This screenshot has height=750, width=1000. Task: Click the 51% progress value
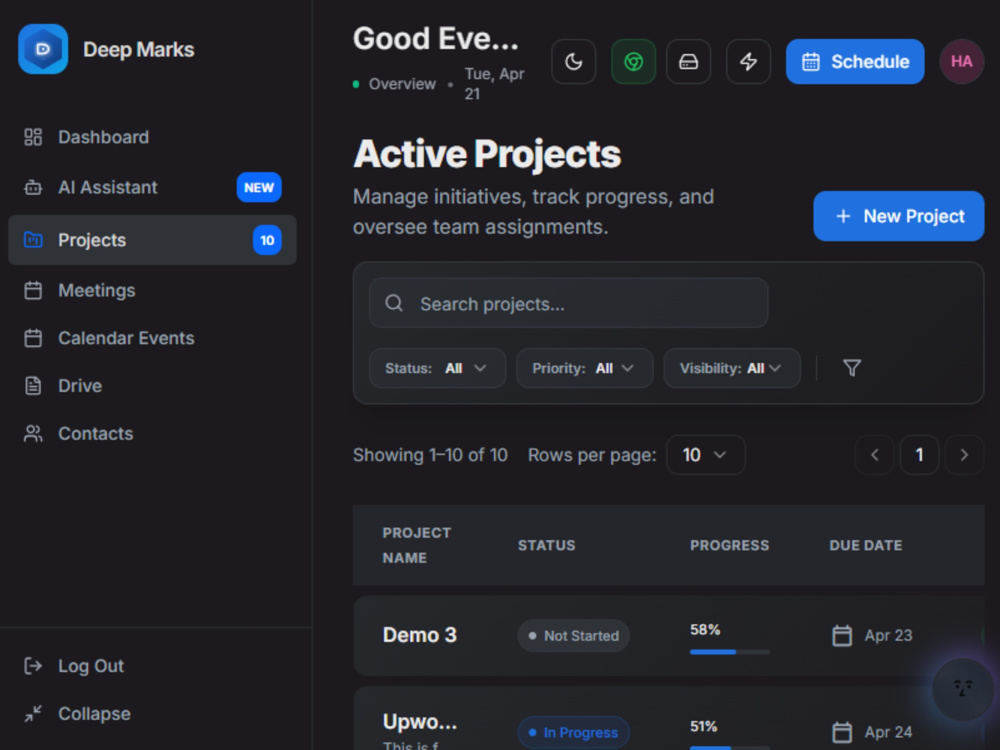(703, 726)
